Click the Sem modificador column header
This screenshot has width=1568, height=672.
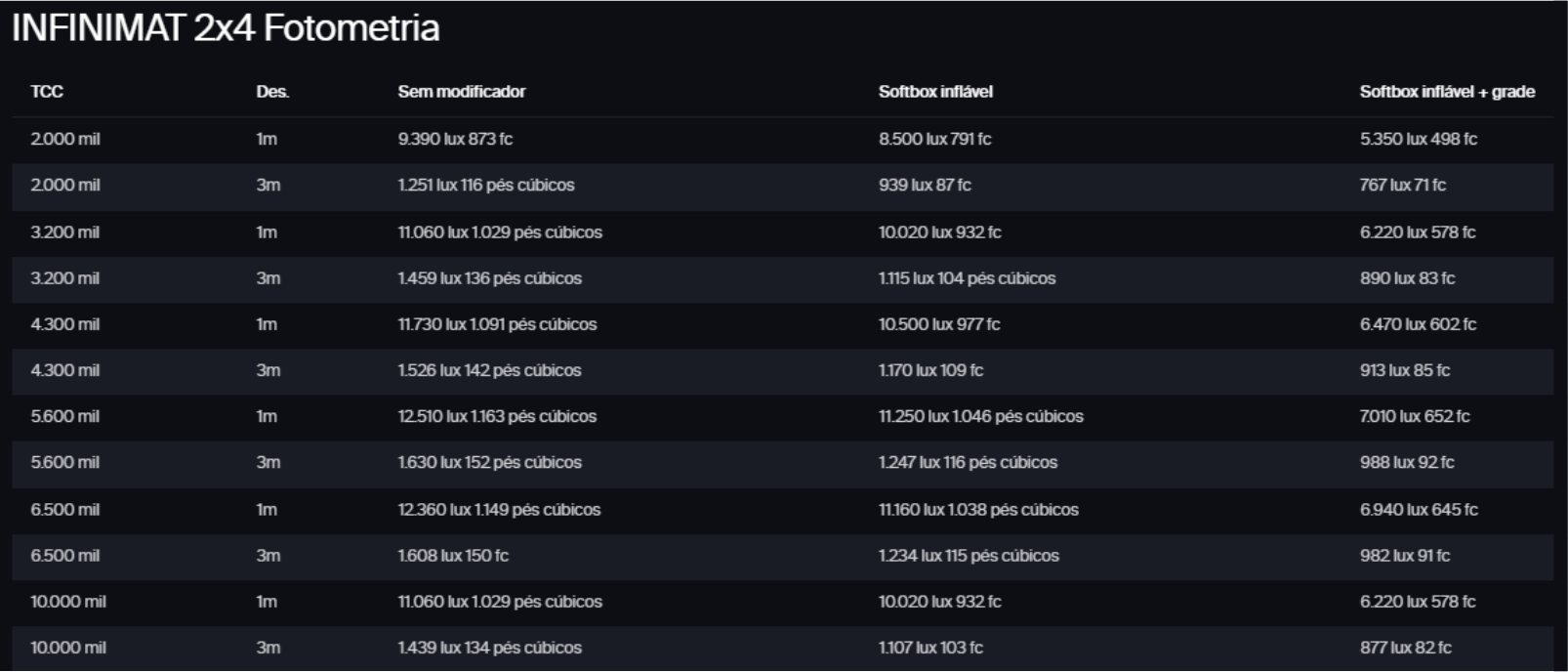click(x=461, y=92)
